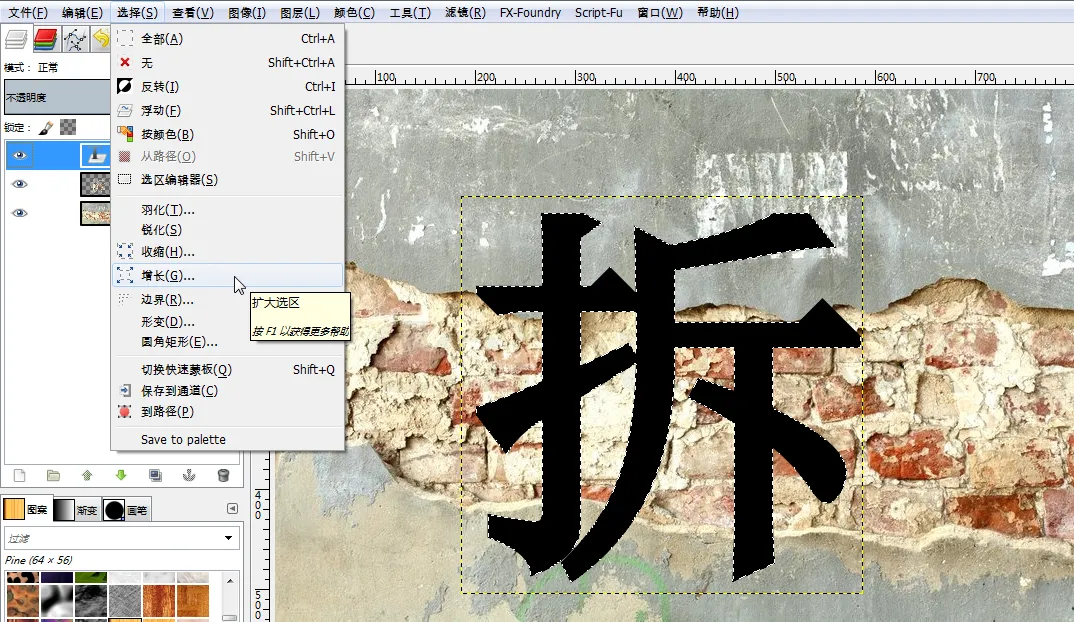Choose To Path (到路径) entry
Viewport: 1074px width, 622px height.
tap(227, 412)
